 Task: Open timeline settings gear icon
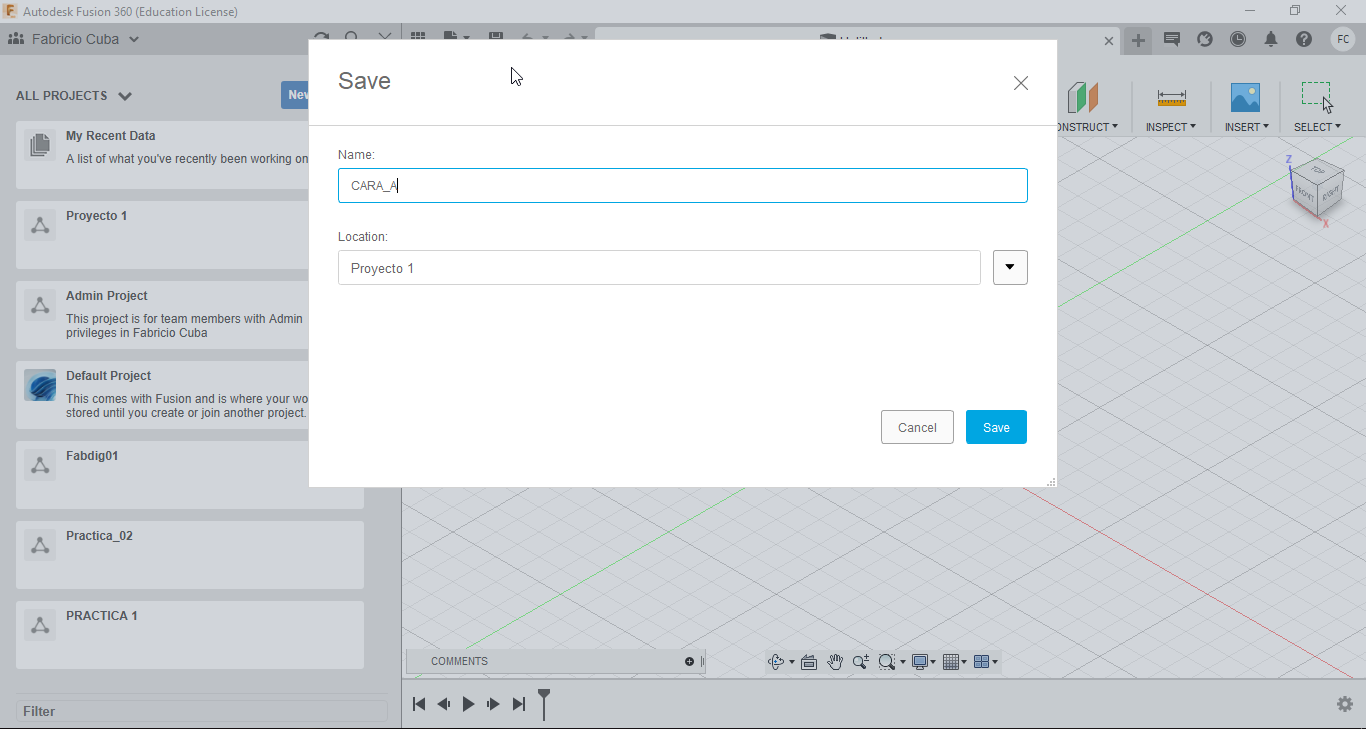[x=1345, y=704]
